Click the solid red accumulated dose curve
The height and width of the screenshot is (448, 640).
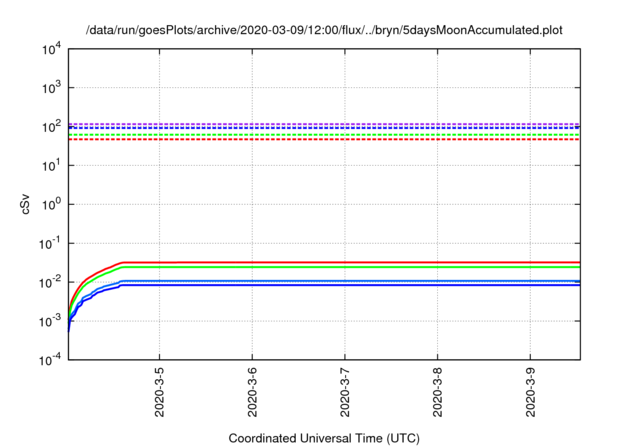pos(324,262)
